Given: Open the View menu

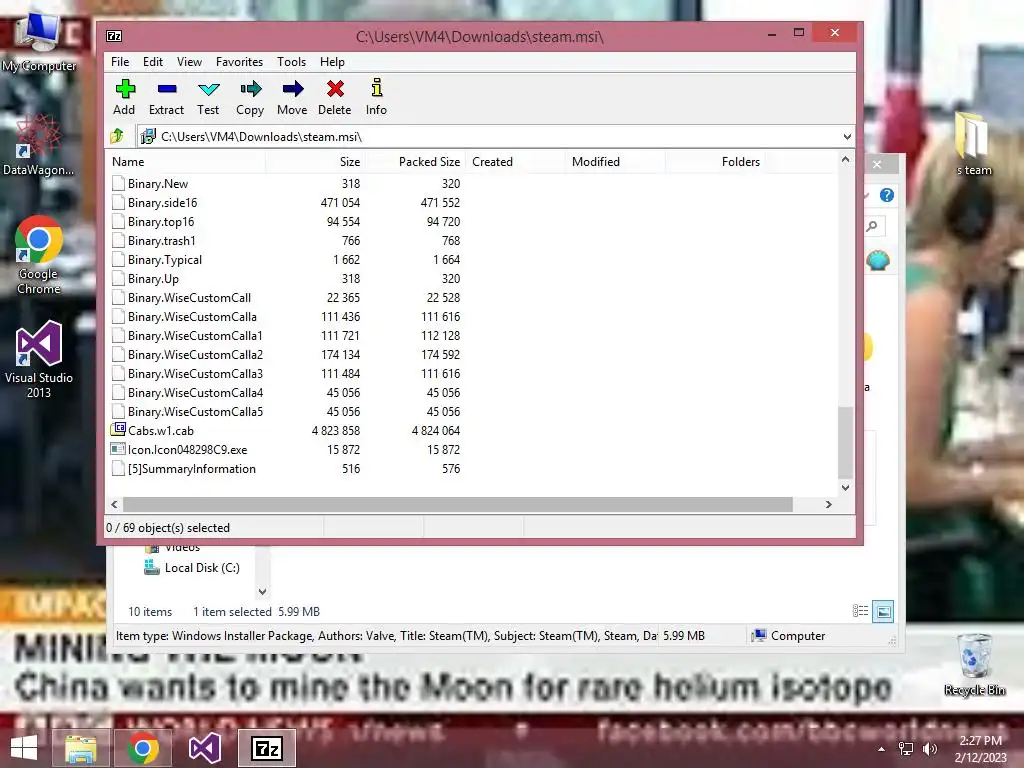Looking at the screenshot, I should [x=189, y=61].
